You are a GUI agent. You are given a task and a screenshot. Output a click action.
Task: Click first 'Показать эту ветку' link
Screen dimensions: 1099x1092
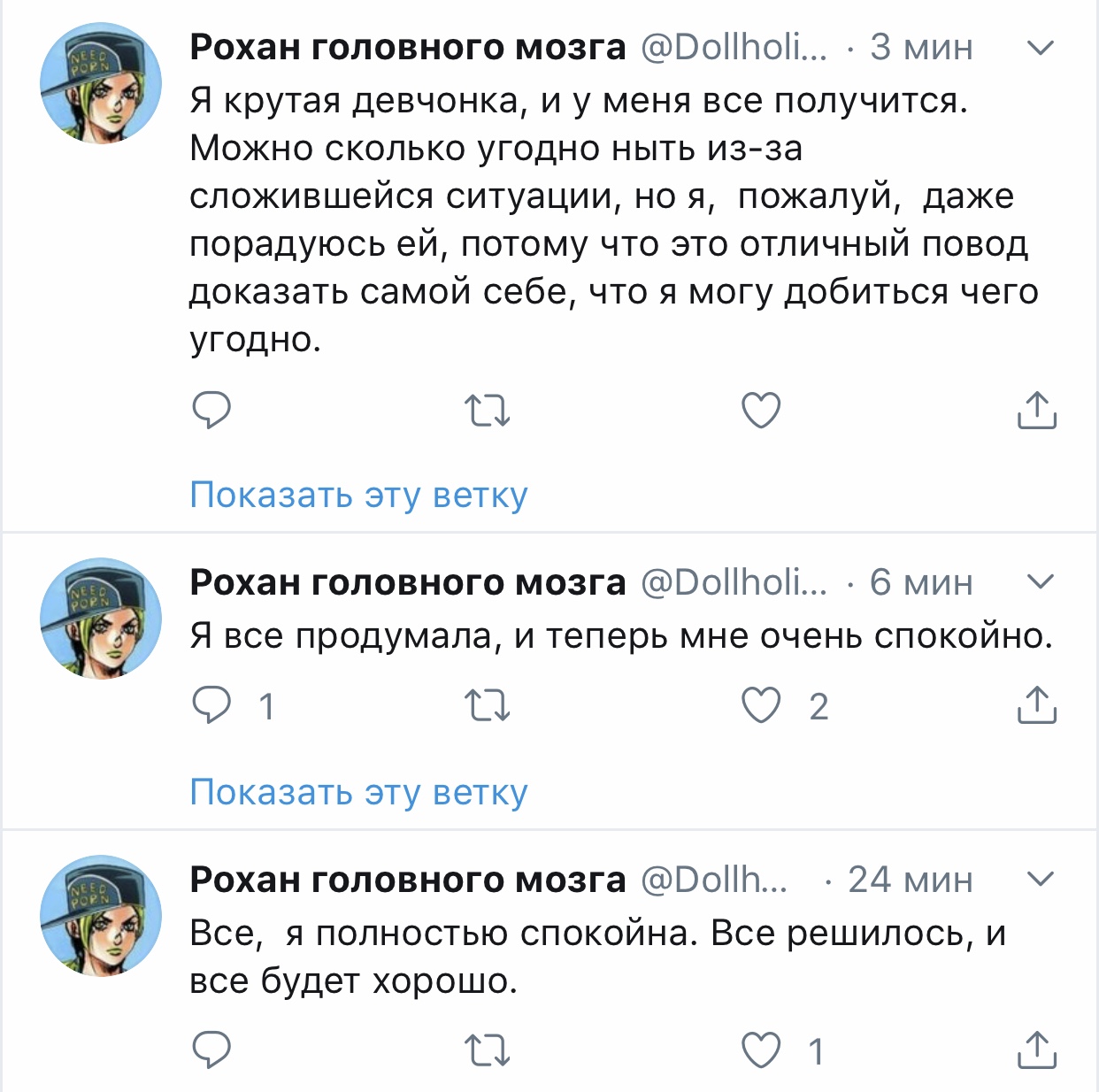tap(358, 496)
